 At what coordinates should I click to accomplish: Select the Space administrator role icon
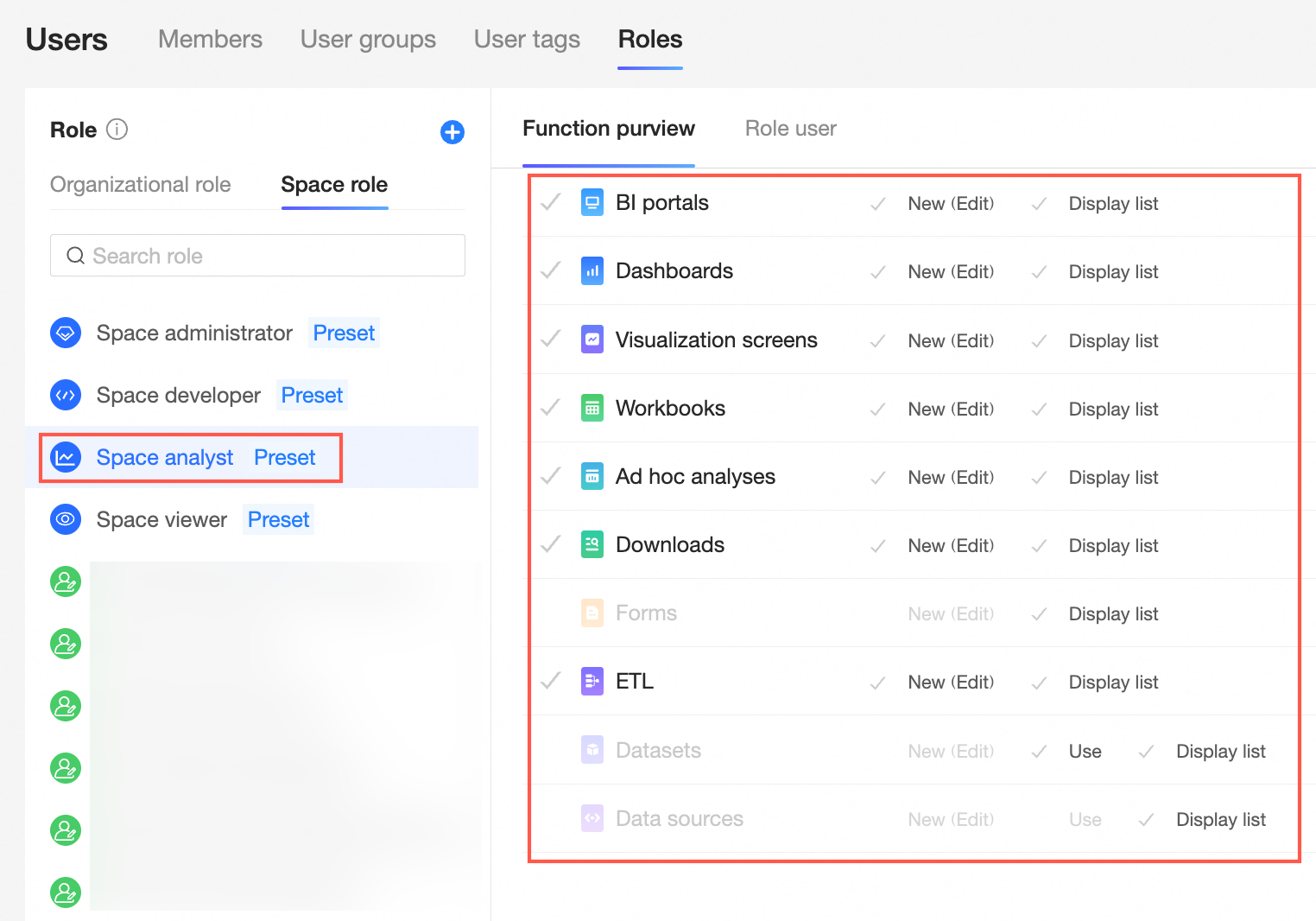click(66, 333)
